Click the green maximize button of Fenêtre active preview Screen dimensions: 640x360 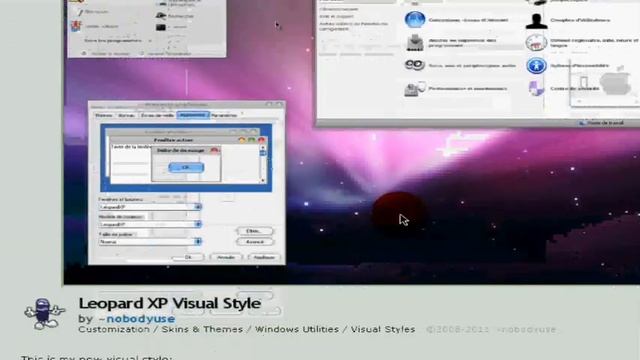click(x=252, y=140)
